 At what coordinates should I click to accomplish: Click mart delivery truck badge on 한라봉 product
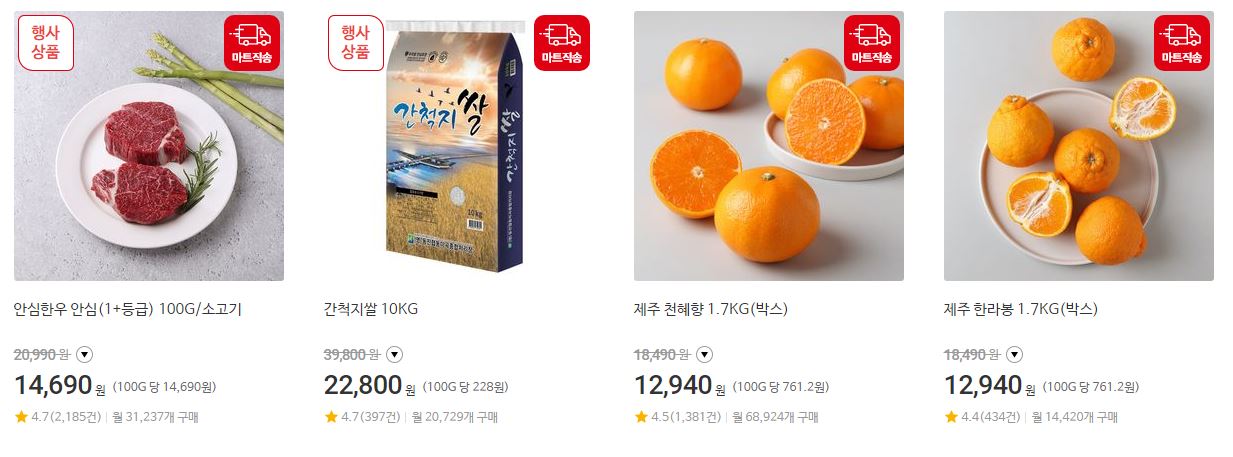tap(1182, 43)
